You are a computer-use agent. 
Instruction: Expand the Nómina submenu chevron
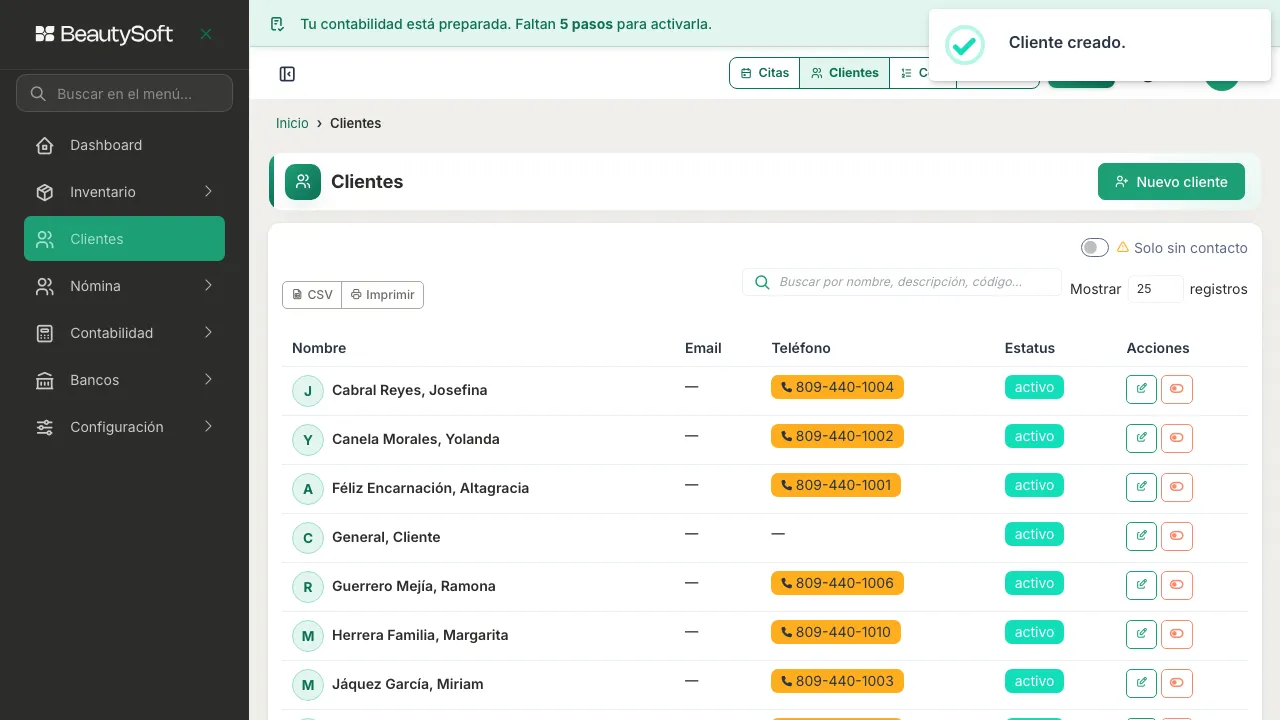[x=208, y=286]
